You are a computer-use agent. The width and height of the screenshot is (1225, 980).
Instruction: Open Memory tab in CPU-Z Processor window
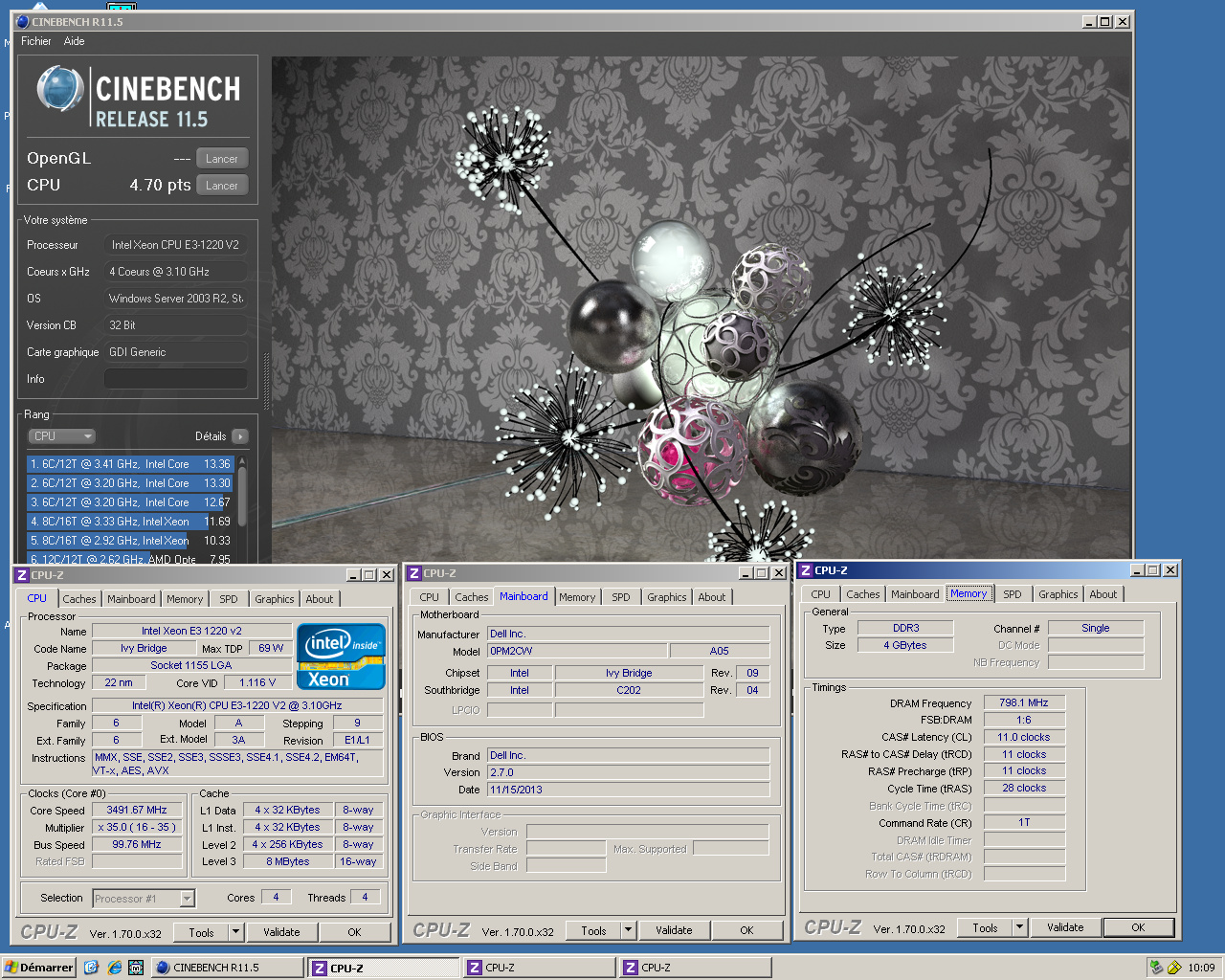click(x=185, y=599)
